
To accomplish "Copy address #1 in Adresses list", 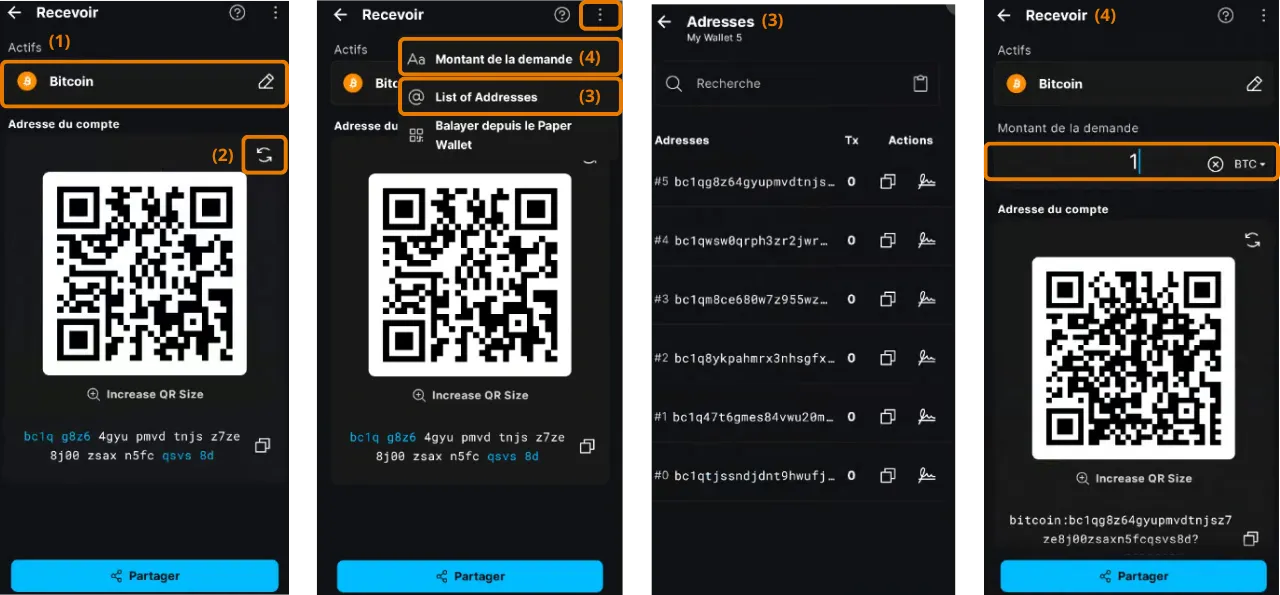I will (887, 416).
